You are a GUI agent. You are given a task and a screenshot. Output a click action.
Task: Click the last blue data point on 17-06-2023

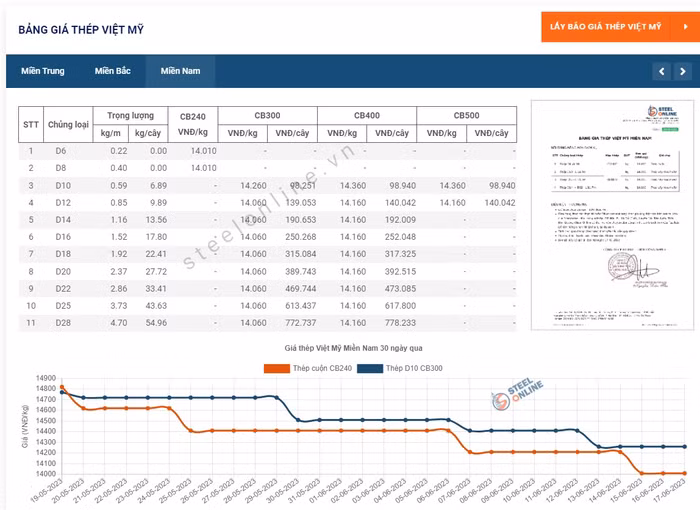[684, 447]
